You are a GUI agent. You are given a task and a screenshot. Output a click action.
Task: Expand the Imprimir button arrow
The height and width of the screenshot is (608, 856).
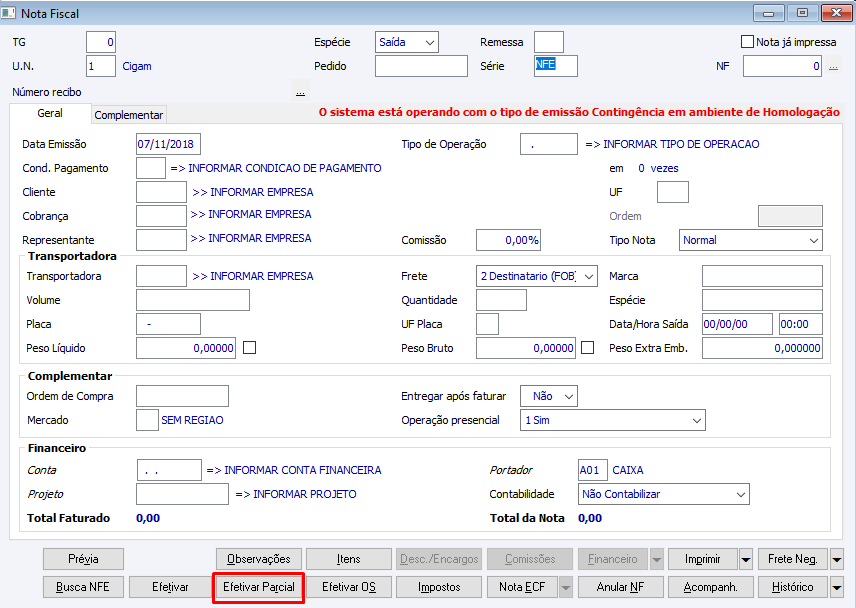746,559
